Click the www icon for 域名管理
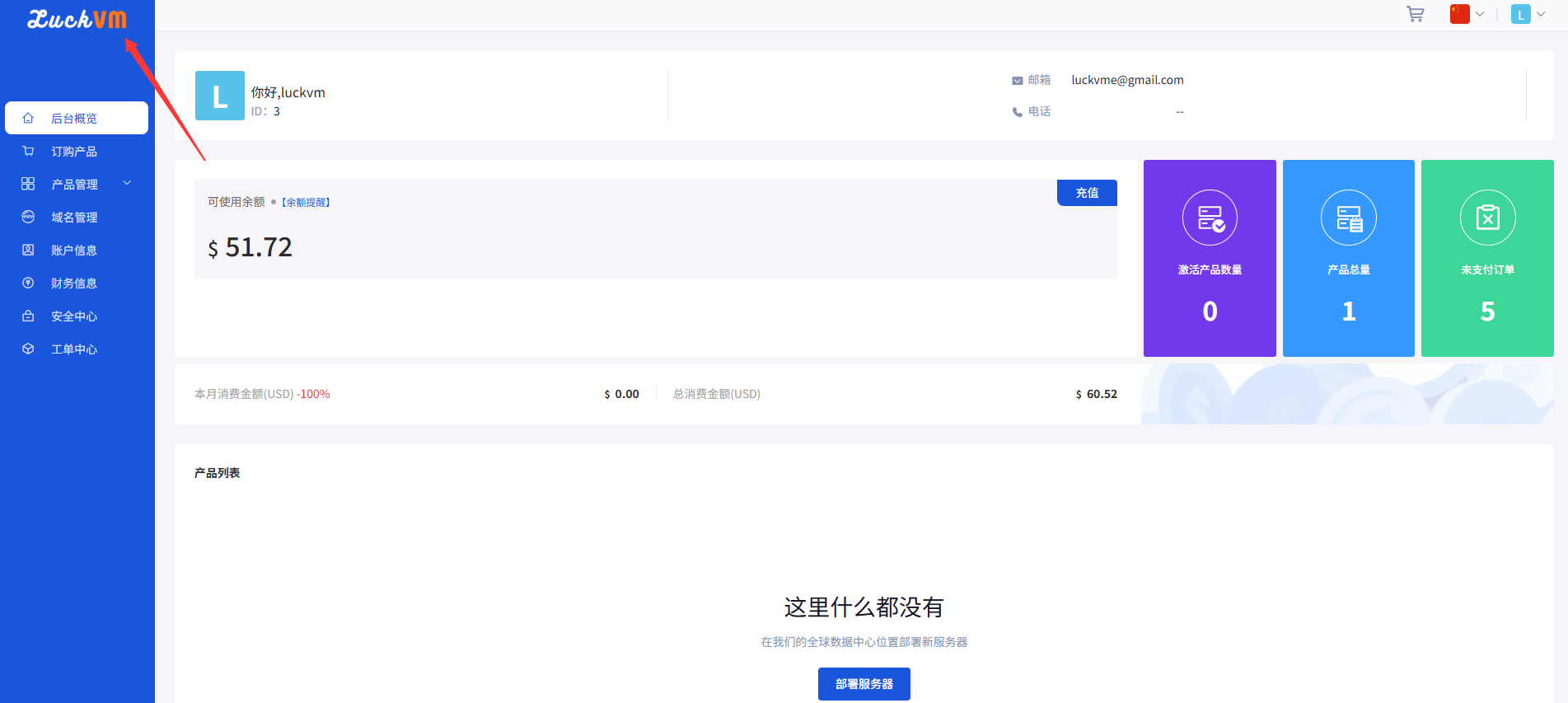Screen dimensions: 1568x703 click(x=28, y=217)
